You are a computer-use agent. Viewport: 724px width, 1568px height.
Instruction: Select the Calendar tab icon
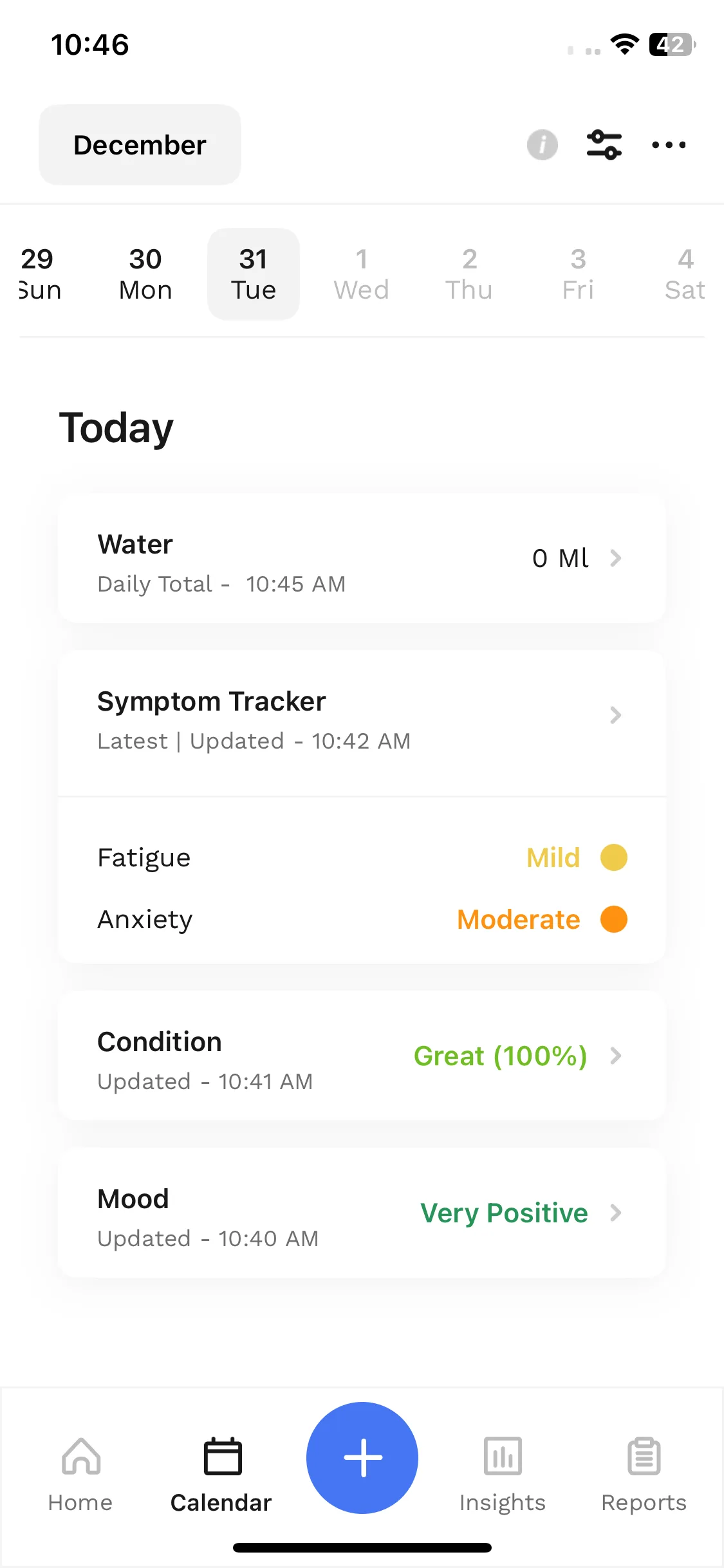pos(223,1456)
